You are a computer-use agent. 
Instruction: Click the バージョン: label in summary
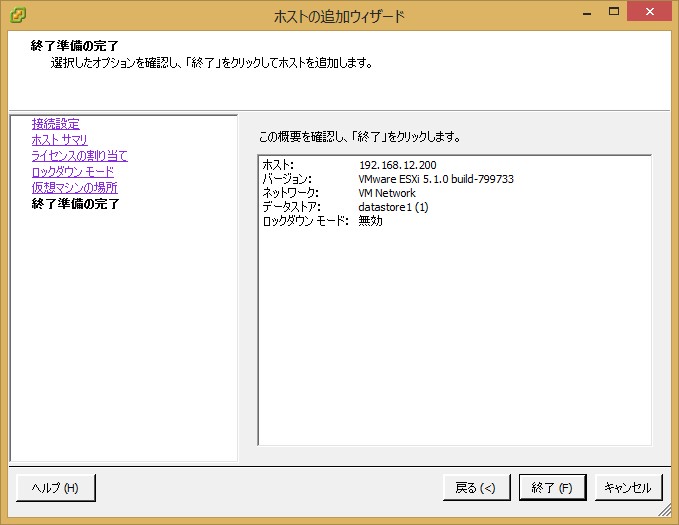pyautogui.click(x=287, y=179)
